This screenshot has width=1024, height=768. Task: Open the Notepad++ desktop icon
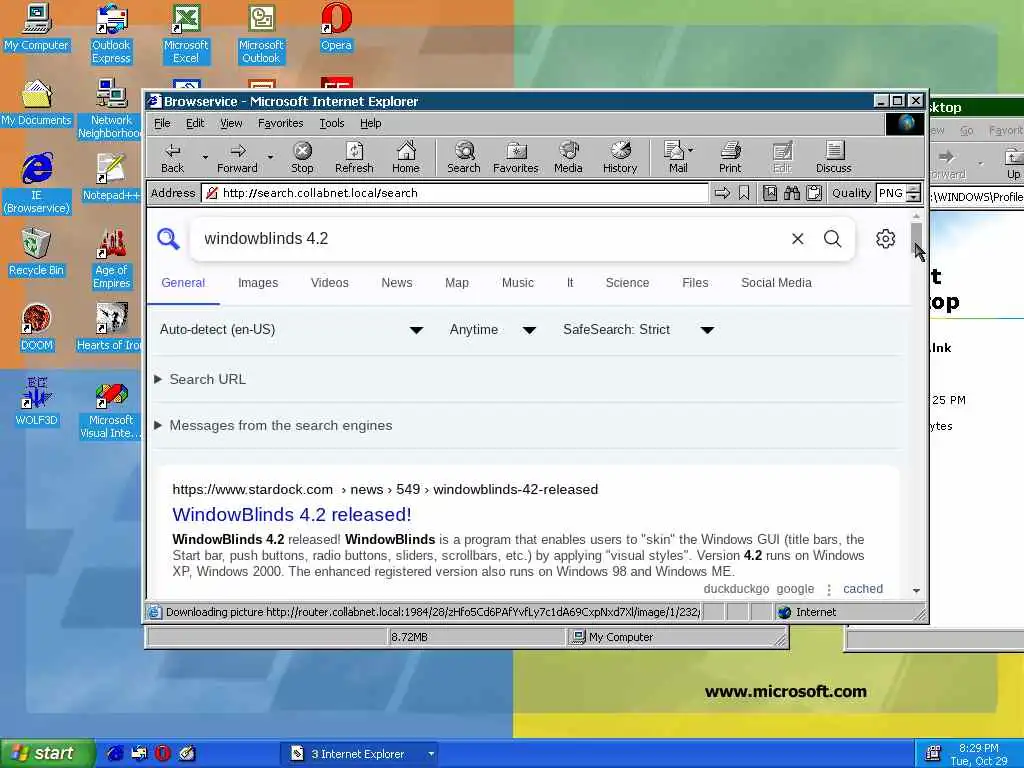[x=111, y=177]
